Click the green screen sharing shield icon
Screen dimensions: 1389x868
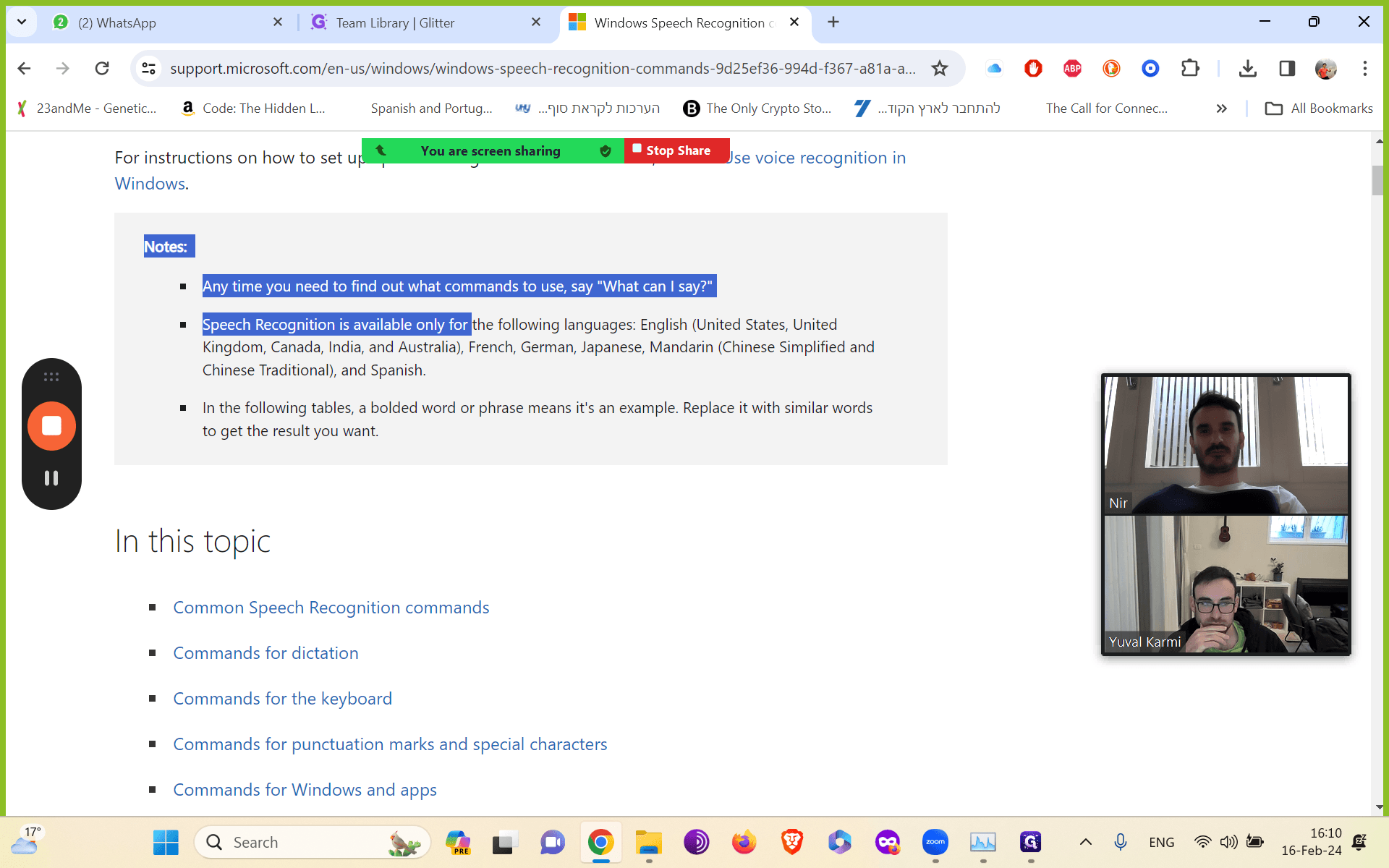(x=606, y=150)
